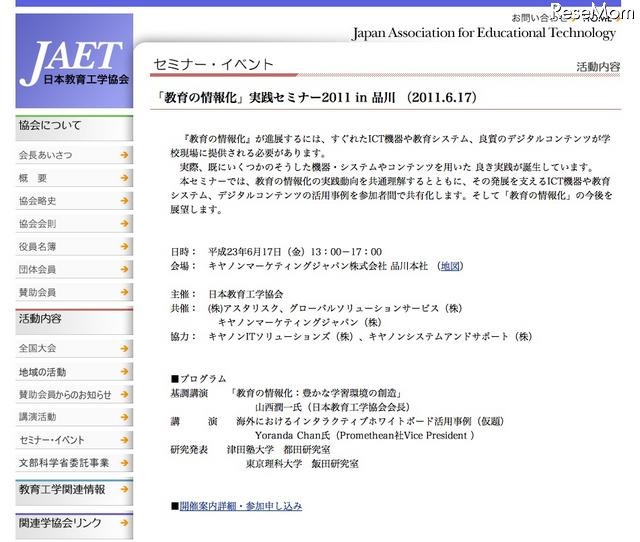The width and height of the screenshot is (640, 542).
Task: Open 賛助会員からのお知らせ in the sidebar
Action: click(65, 395)
